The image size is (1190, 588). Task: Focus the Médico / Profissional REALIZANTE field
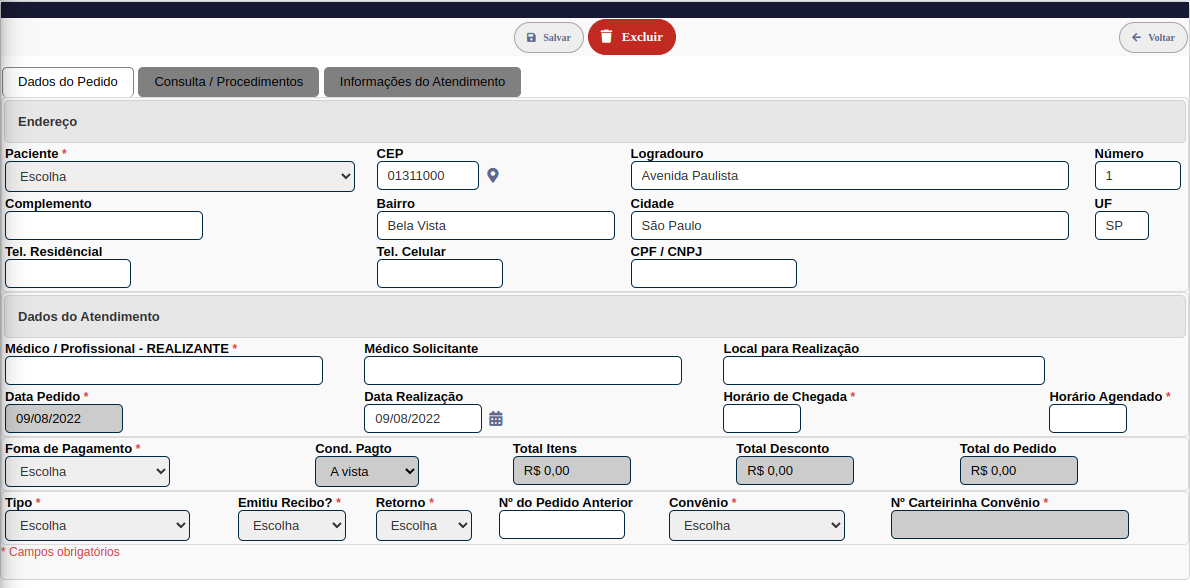tap(164, 371)
